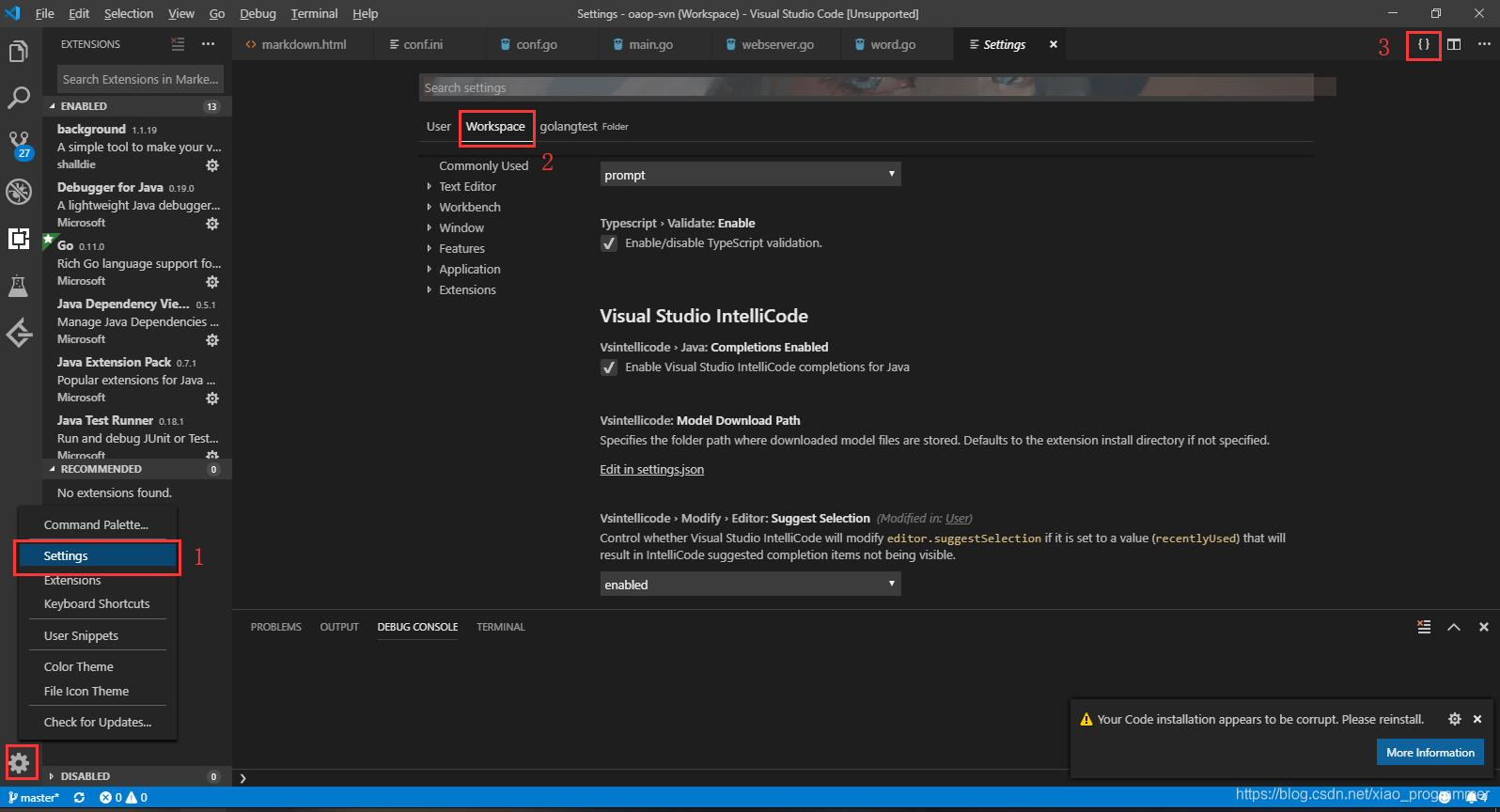Open the markdown.html editor tab
This screenshot has width=1500, height=812.
[303, 44]
